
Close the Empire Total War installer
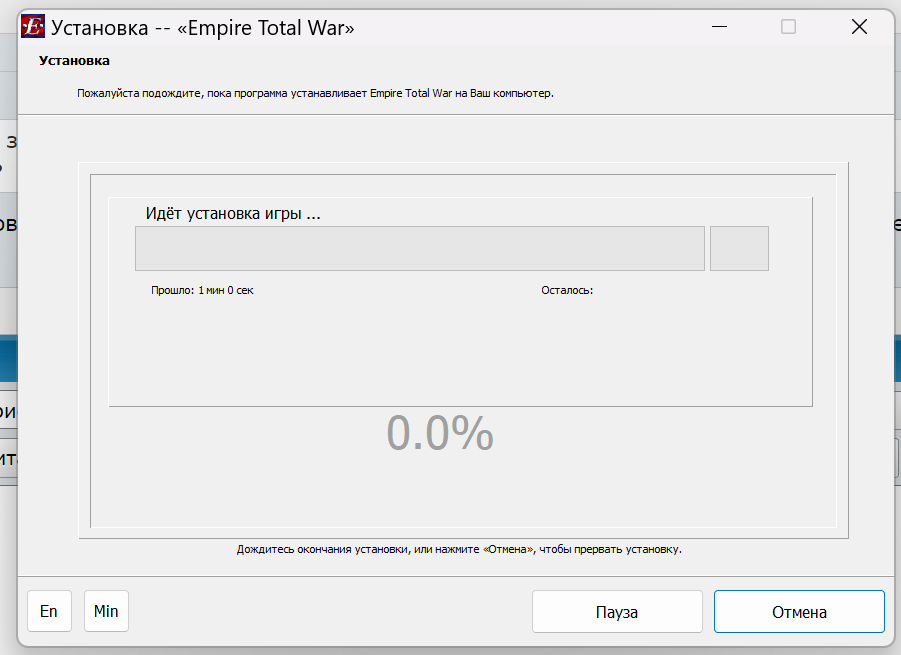[858, 27]
